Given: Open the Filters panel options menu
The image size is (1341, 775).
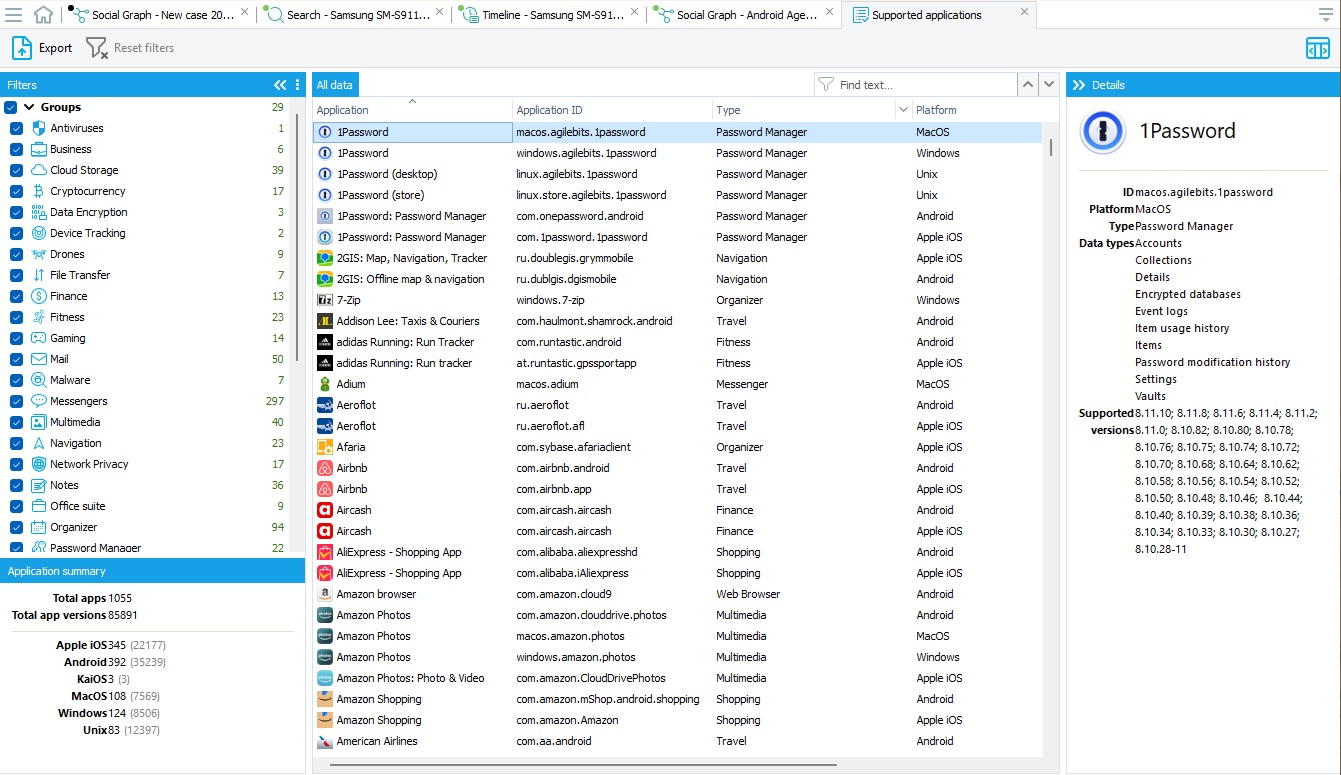Looking at the screenshot, I should [297, 85].
